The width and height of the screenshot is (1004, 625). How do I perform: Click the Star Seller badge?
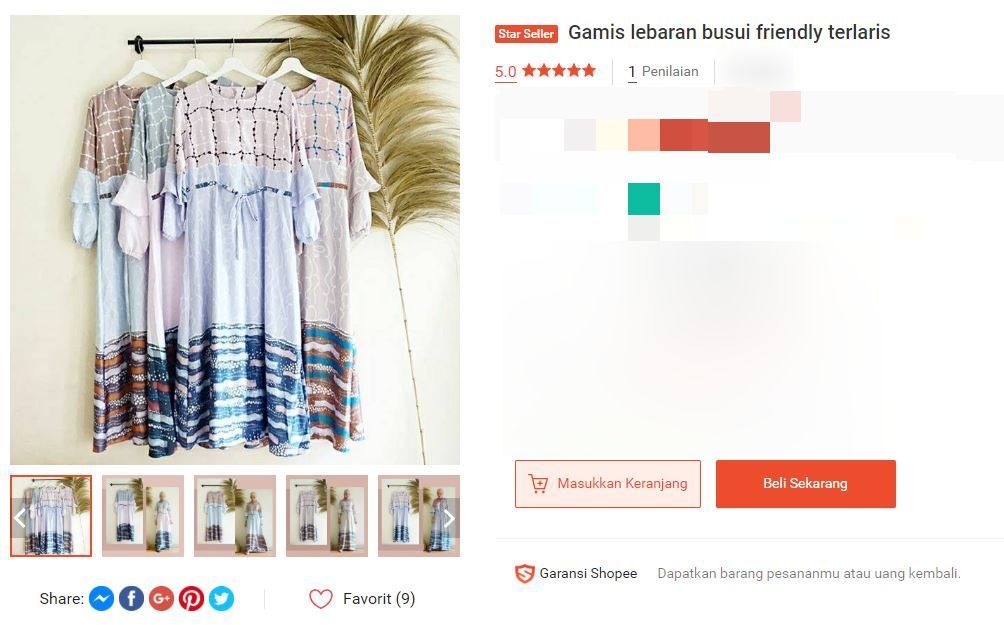tap(526, 34)
